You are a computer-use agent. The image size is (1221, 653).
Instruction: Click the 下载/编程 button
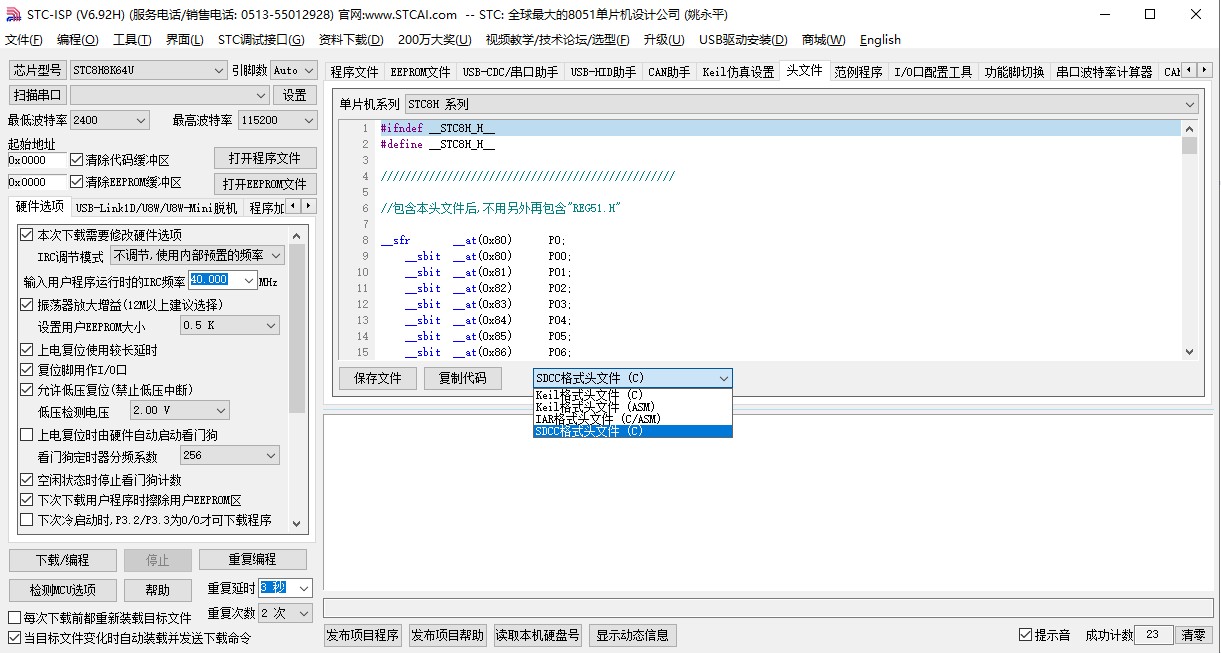[63, 560]
